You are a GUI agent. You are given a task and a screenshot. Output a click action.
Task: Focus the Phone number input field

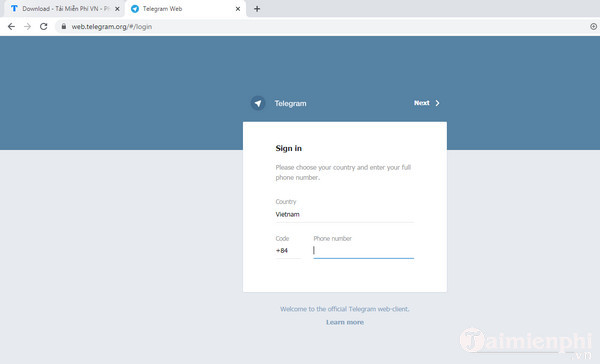pyautogui.click(x=364, y=251)
